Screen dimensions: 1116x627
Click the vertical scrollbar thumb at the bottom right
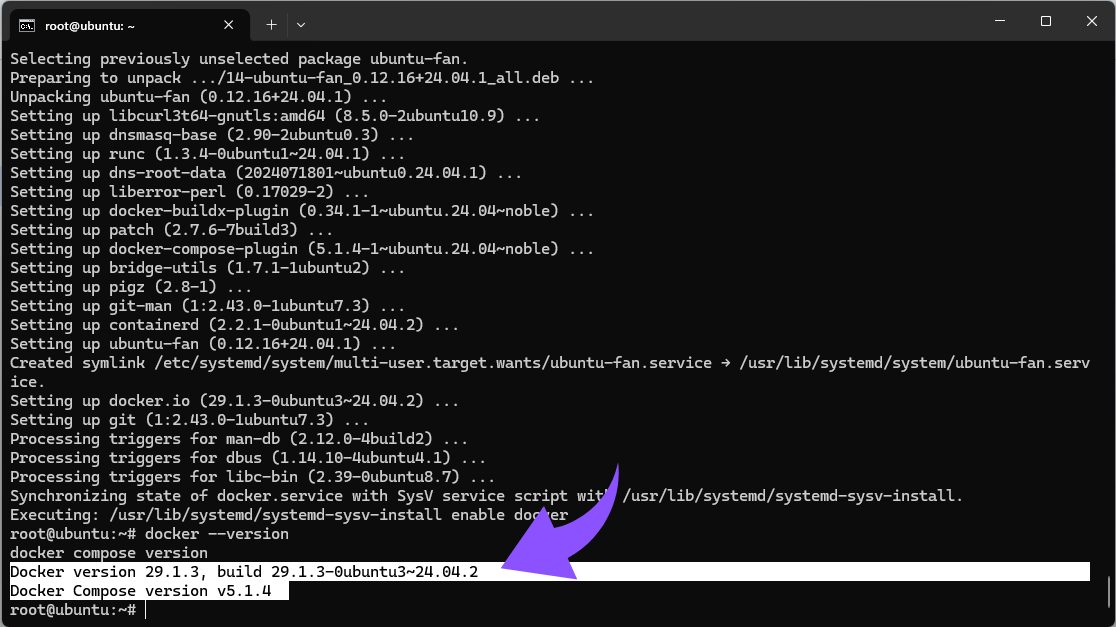pyautogui.click(x=1109, y=591)
